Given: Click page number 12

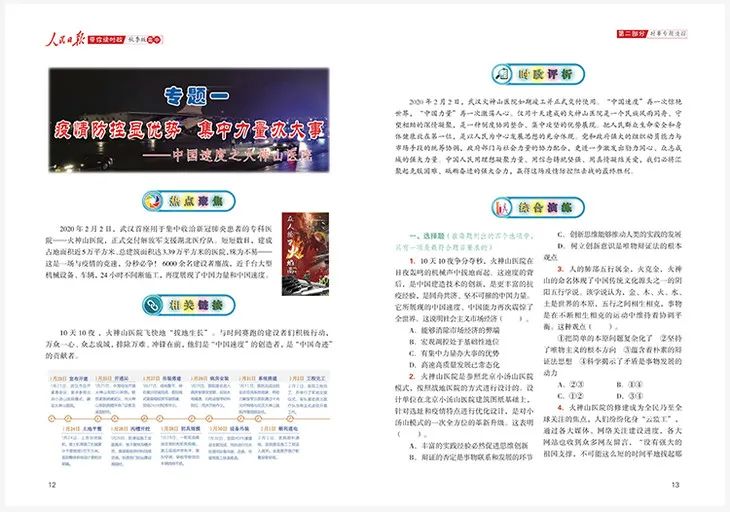Looking at the screenshot, I should click(x=52, y=485).
